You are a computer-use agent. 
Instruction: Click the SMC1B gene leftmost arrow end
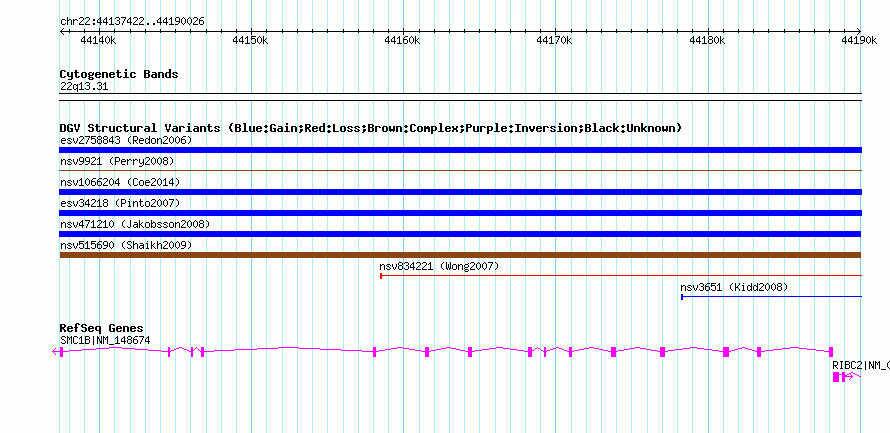(55, 352)
